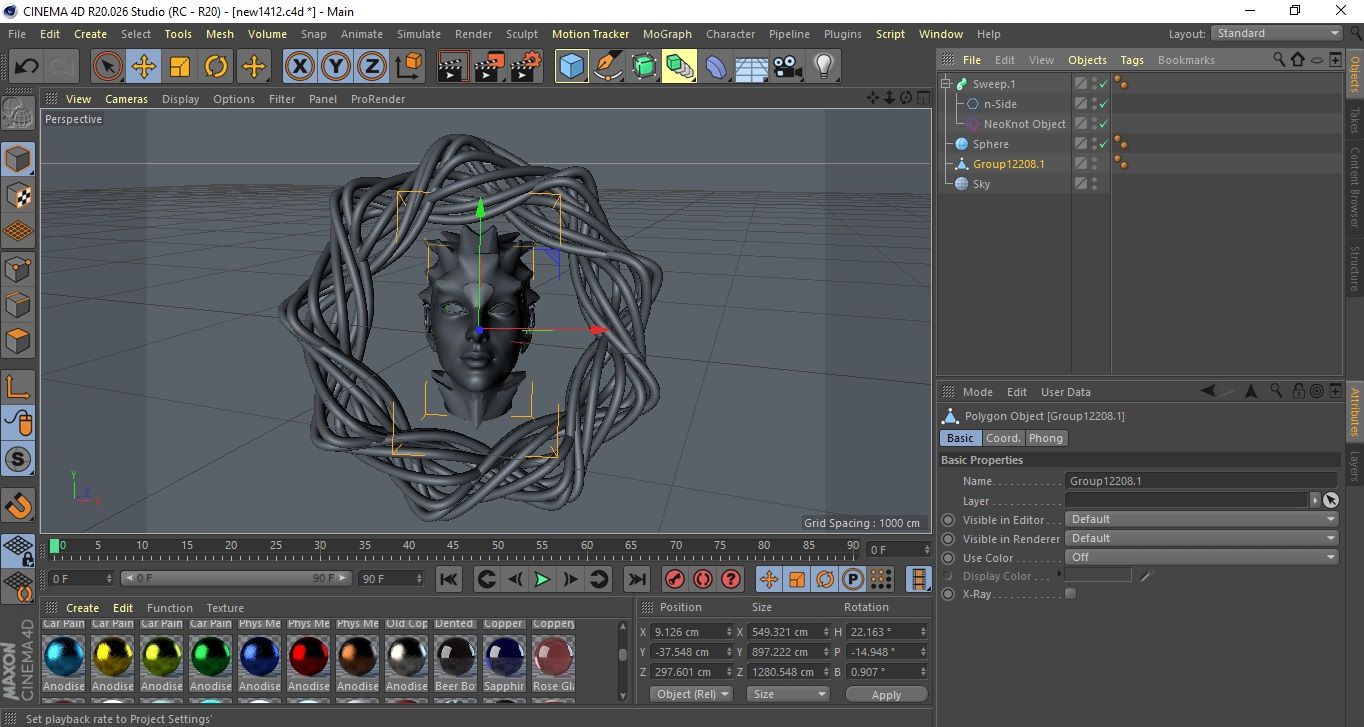
Task: Open the Visible in Editor dropdown
Action: coord(1201,520)
